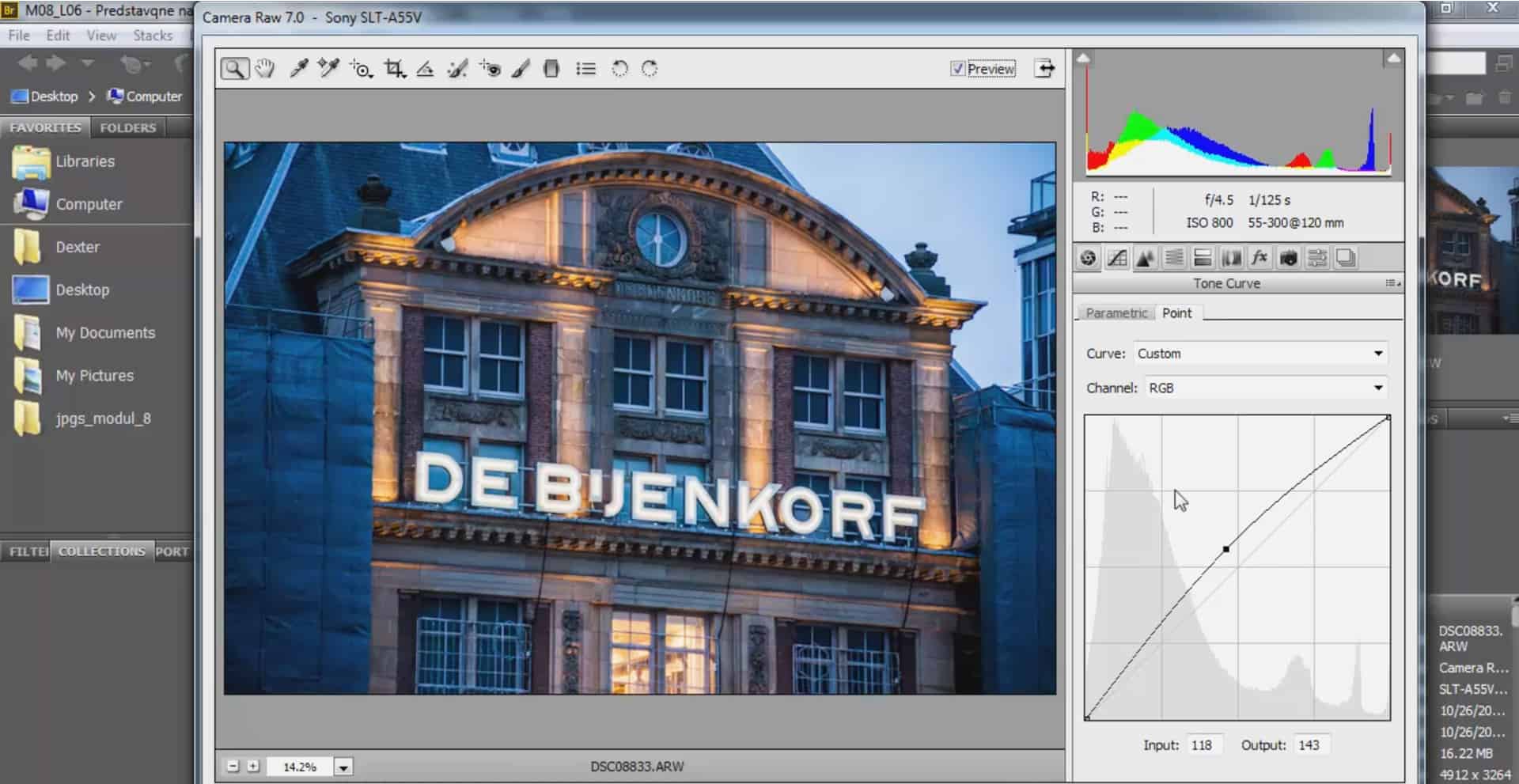Select the Color Sampler tool
This screenshot has width=1519, height=784.
point(328,69)
